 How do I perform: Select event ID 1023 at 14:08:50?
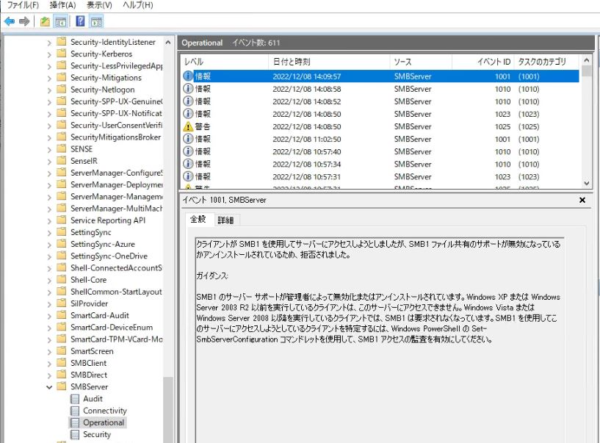[380, 114]
